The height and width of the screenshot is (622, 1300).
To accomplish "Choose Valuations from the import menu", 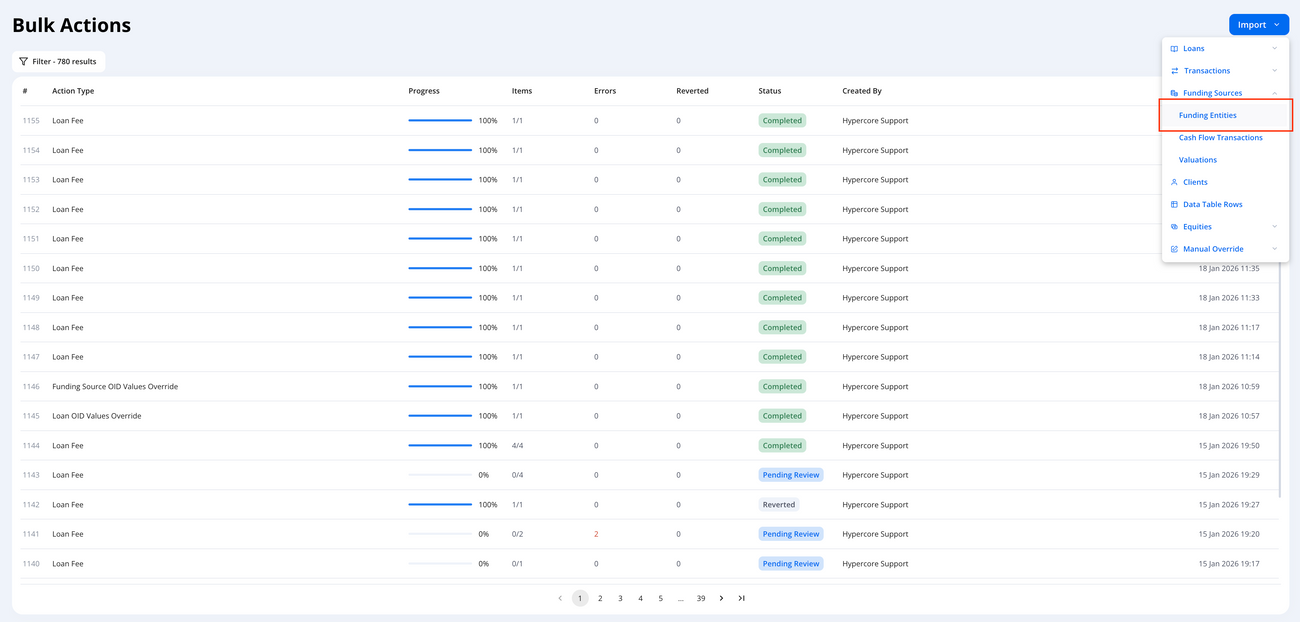I will pos(1197,160).
